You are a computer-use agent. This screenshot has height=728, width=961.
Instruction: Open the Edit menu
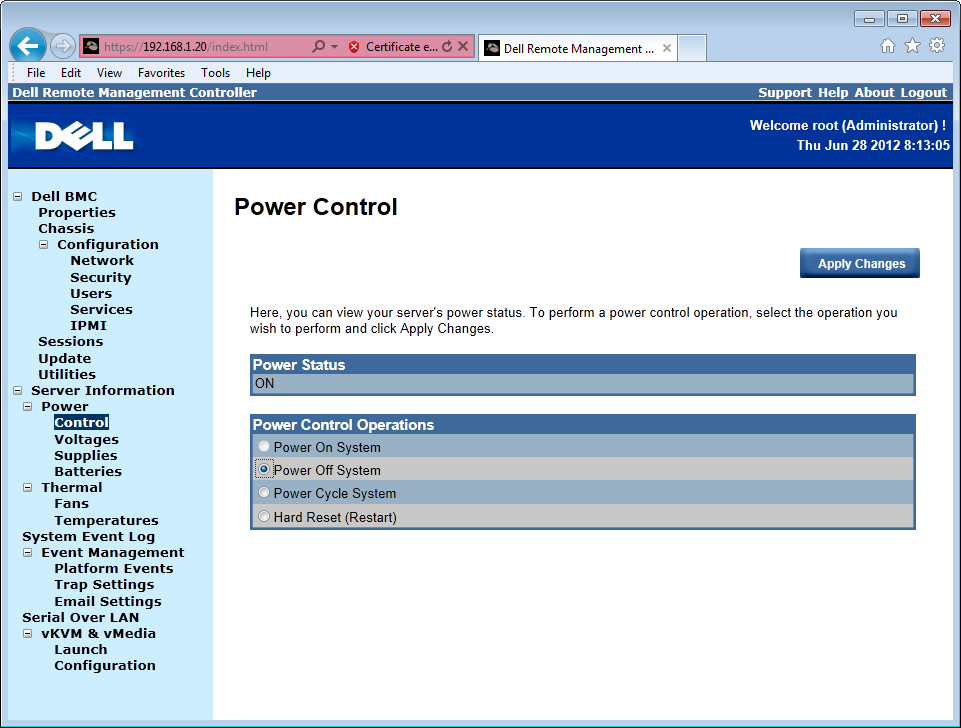70,73
